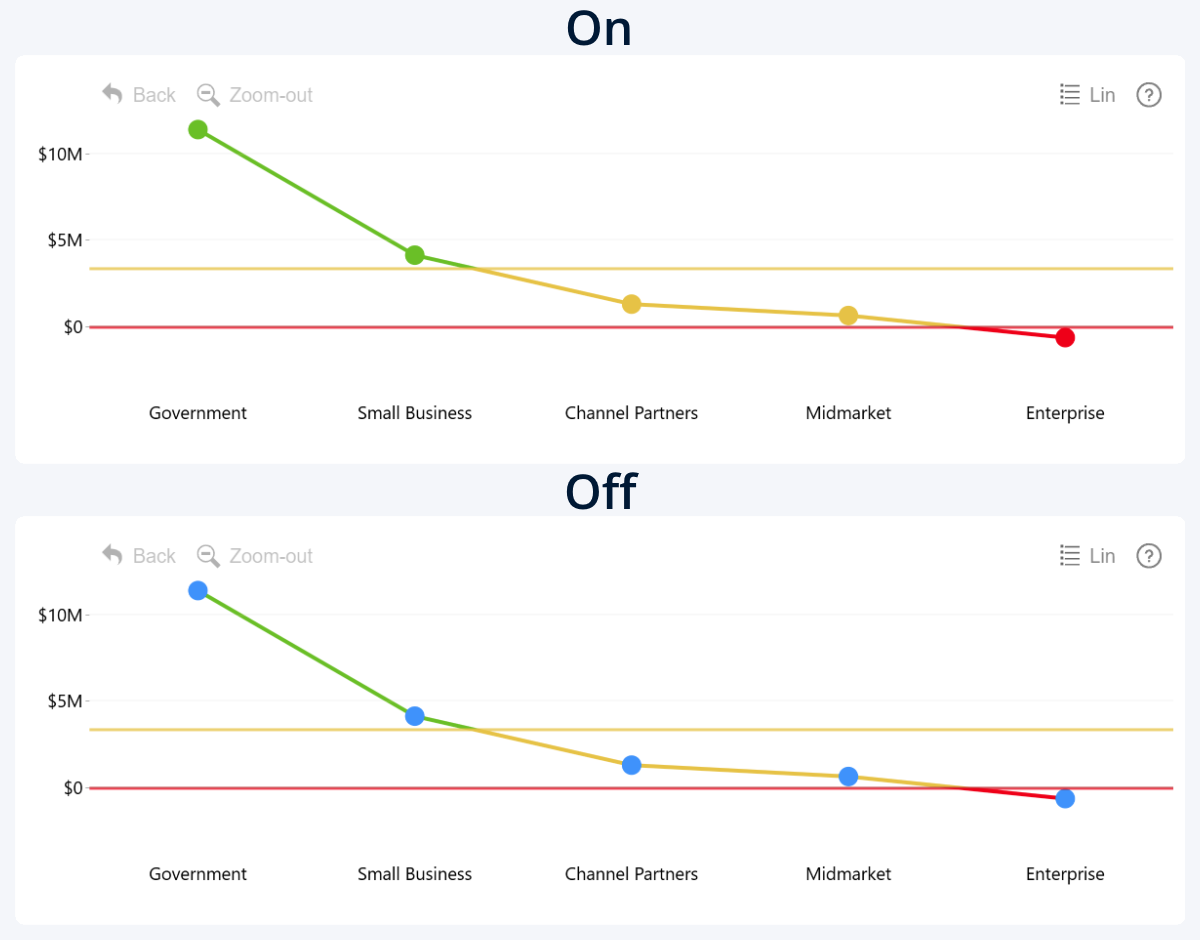Click the Small Business axis label in the Off chart
Viewport: 1200px width, 940px height.
click(x=415, y=874)
